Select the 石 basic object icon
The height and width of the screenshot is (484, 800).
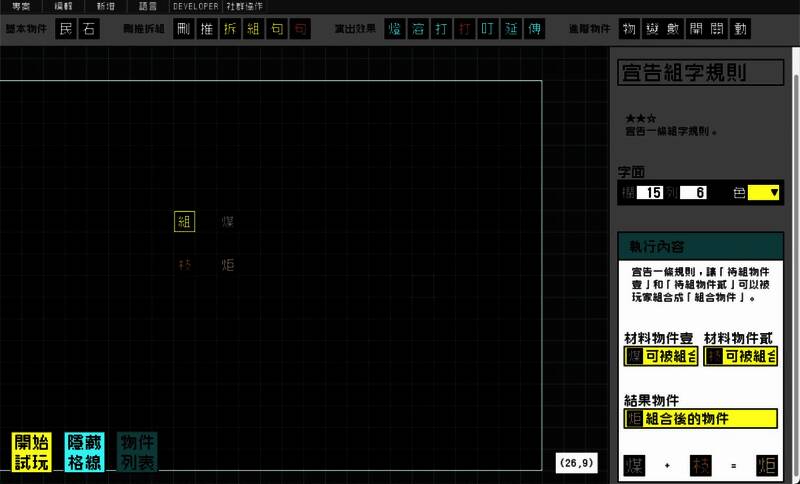click(90, 29)
